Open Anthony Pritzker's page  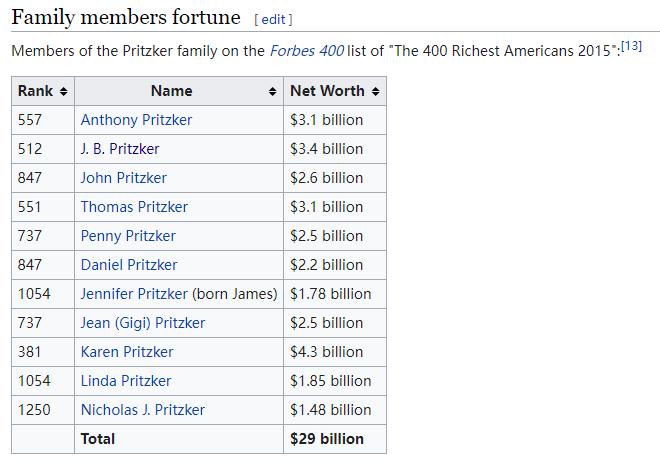click(x=136, y=120)
